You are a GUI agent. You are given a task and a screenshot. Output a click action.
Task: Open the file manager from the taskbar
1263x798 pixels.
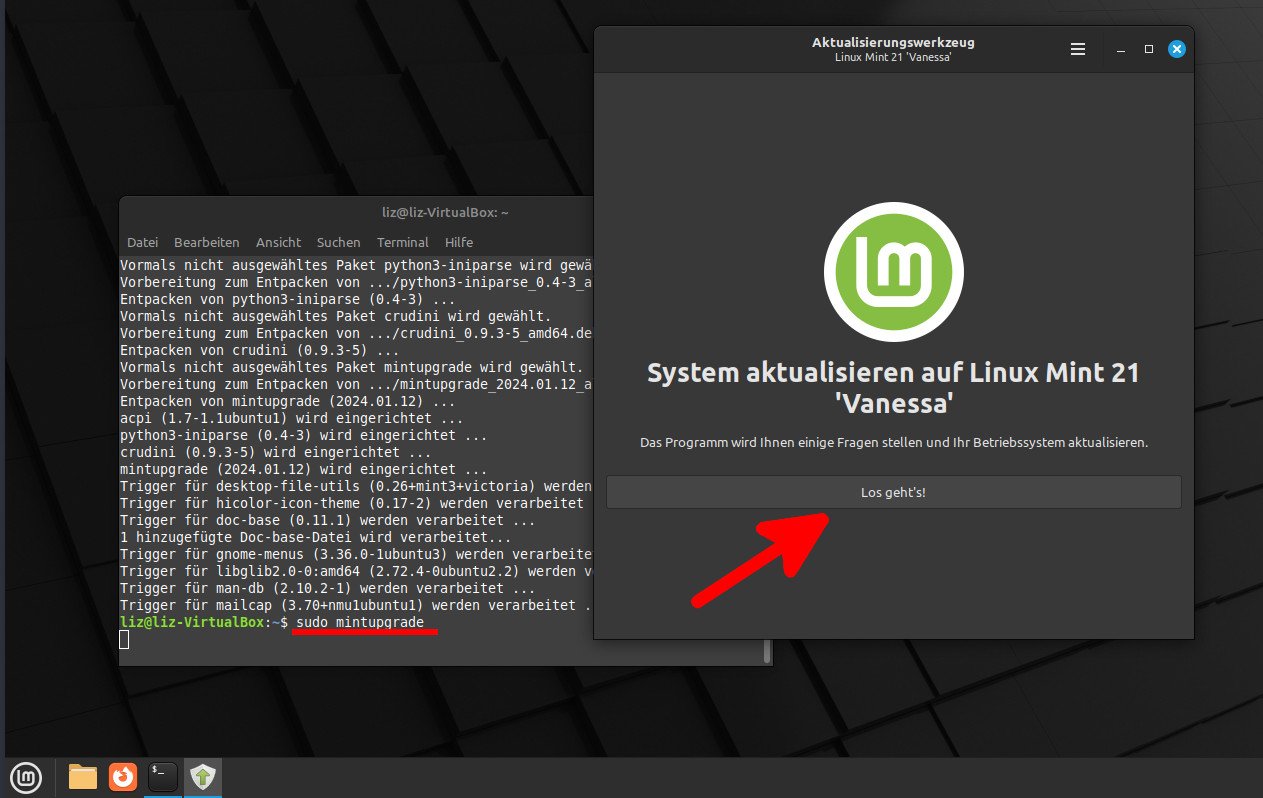(82, 777)
